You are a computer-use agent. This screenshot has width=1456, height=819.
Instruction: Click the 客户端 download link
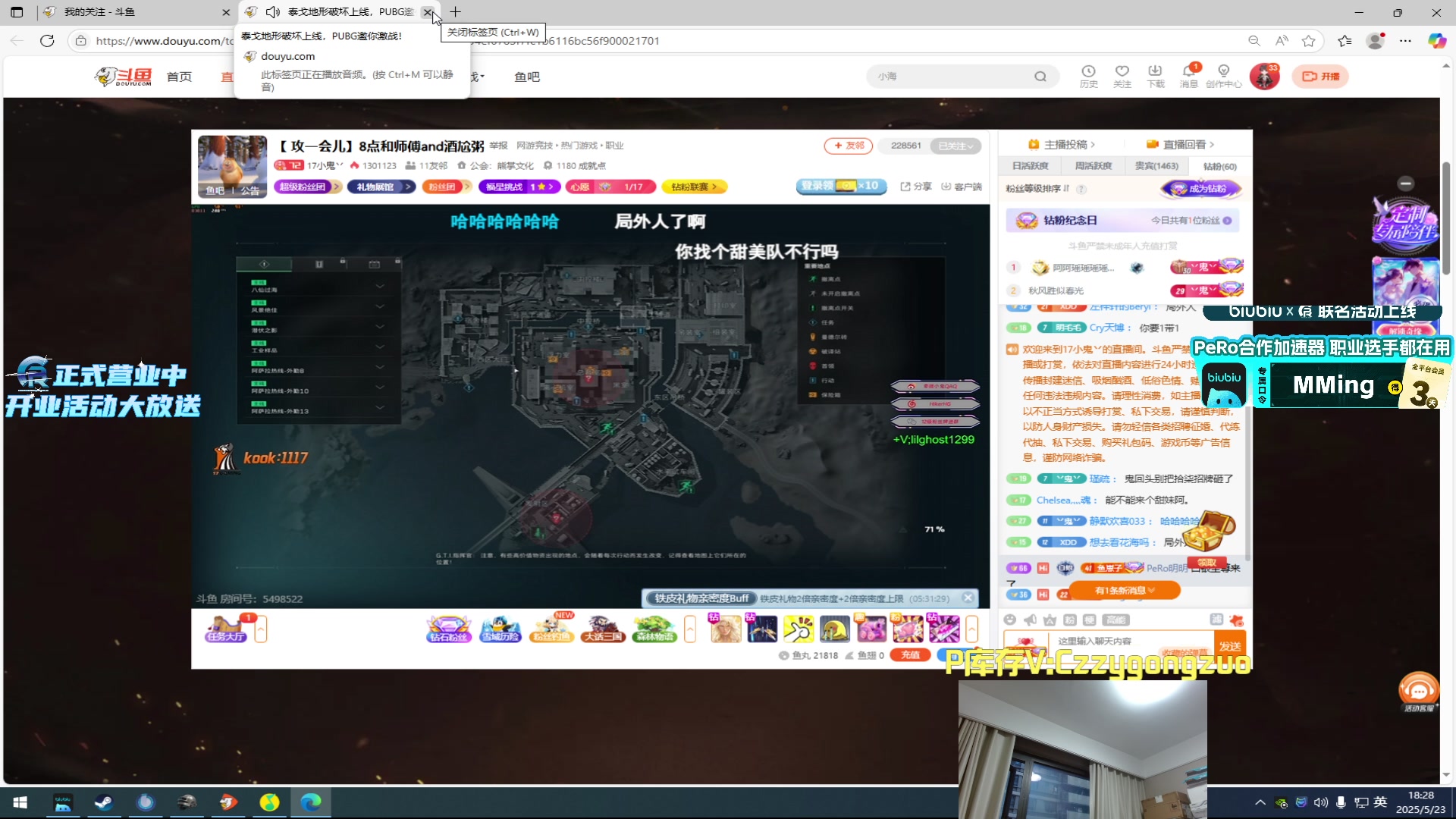pos(961,187)
